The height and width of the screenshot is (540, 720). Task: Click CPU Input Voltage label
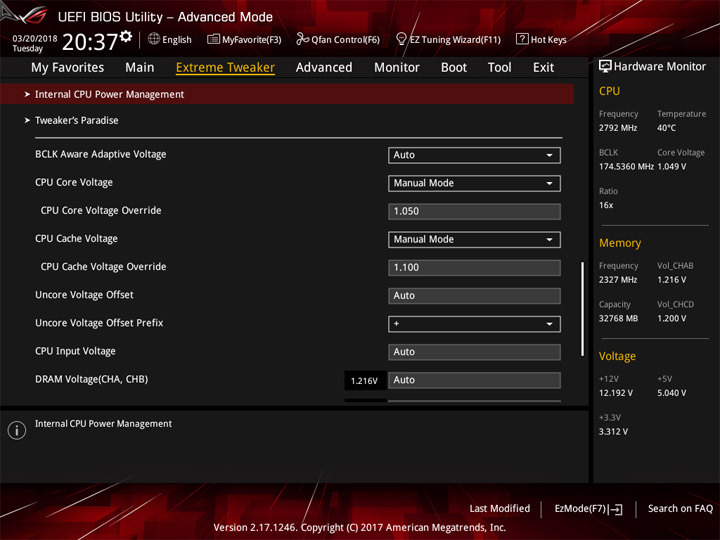75,351
